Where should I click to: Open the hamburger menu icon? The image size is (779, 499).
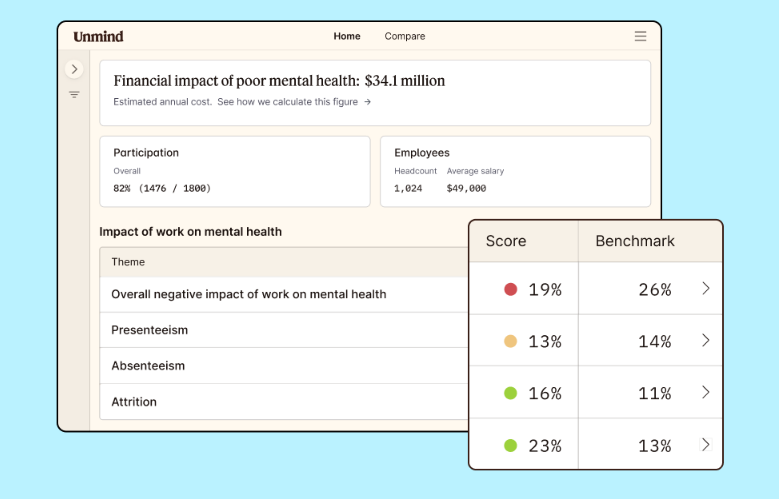click(x=640, y=36)
